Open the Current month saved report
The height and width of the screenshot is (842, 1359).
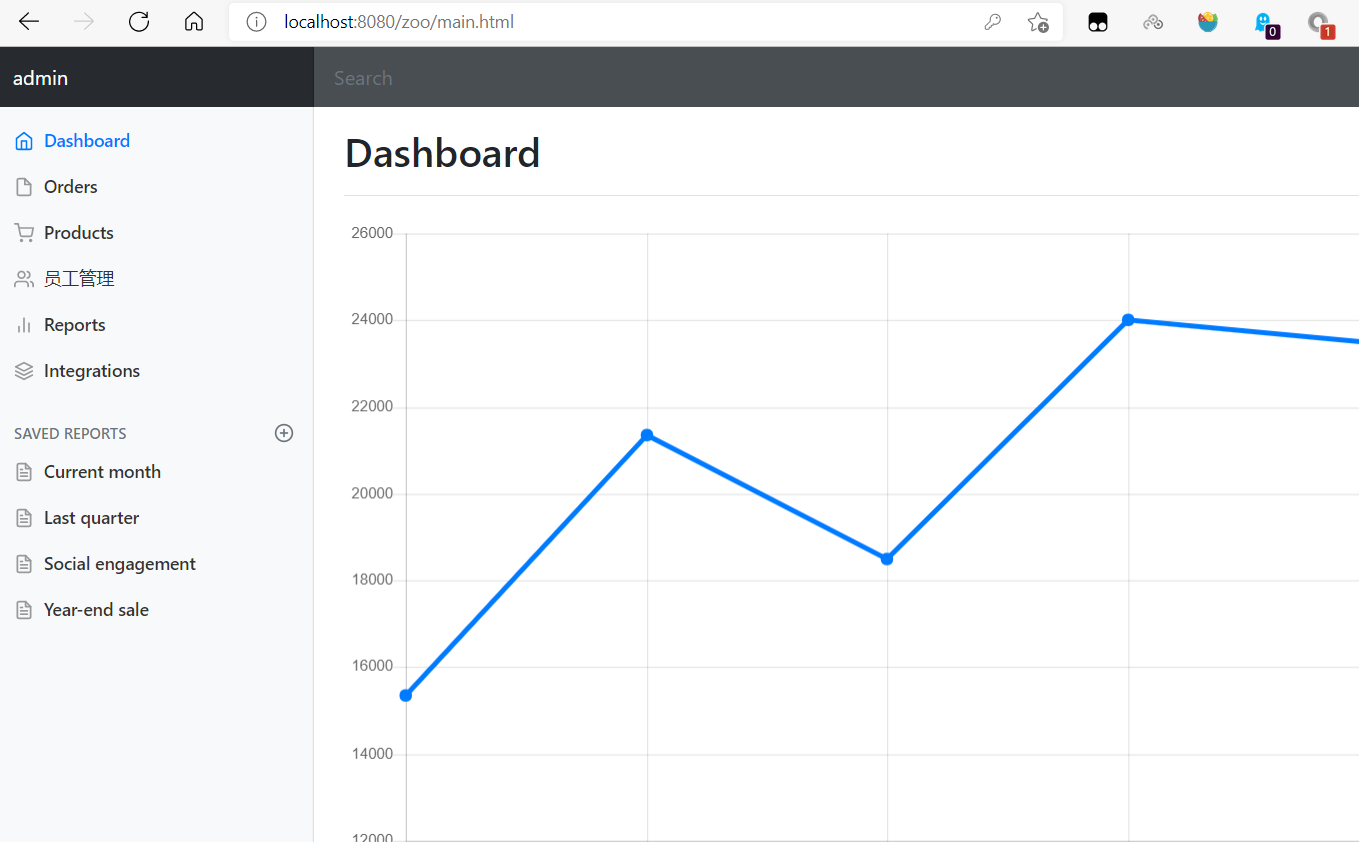pos(102,472)
